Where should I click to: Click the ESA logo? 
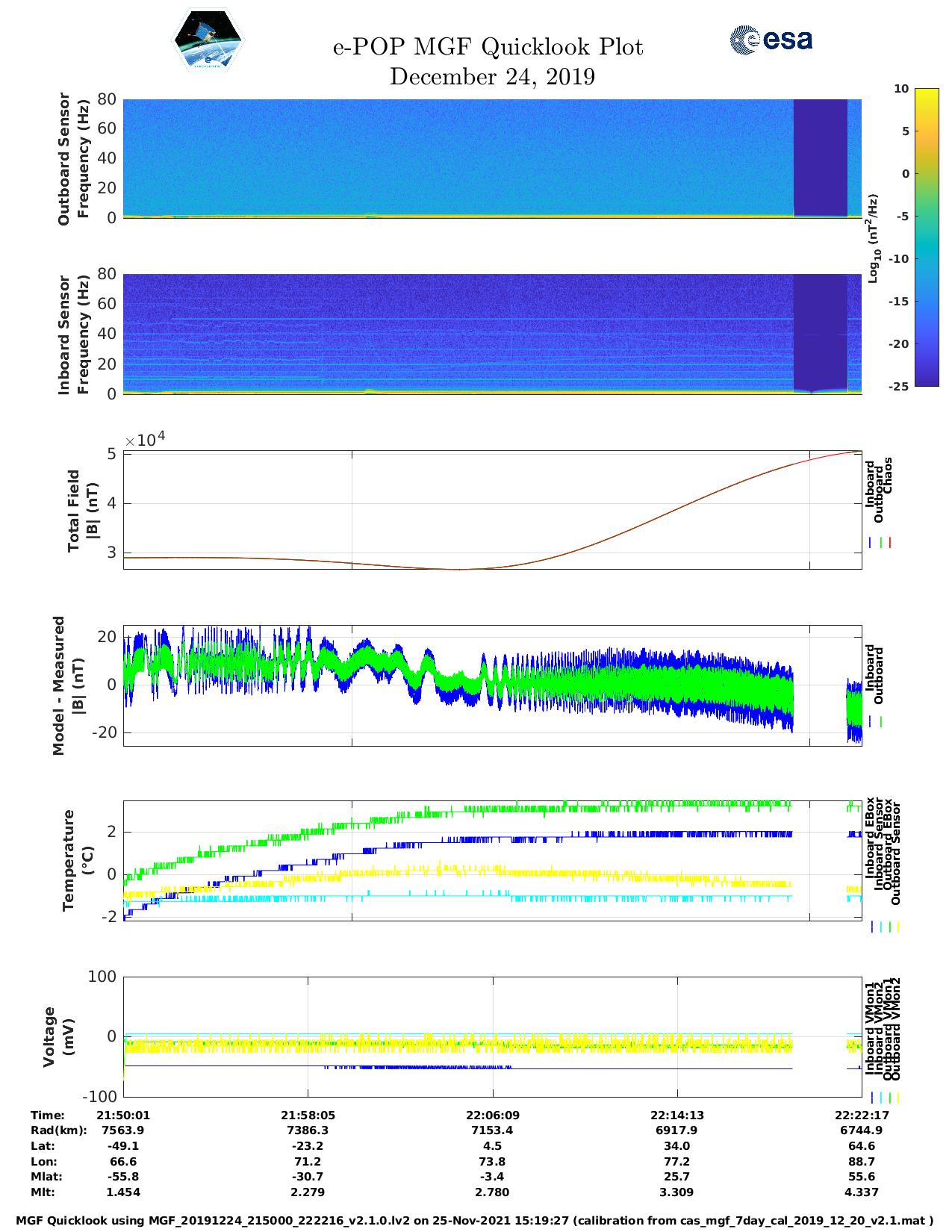click(x=771, y=40)
